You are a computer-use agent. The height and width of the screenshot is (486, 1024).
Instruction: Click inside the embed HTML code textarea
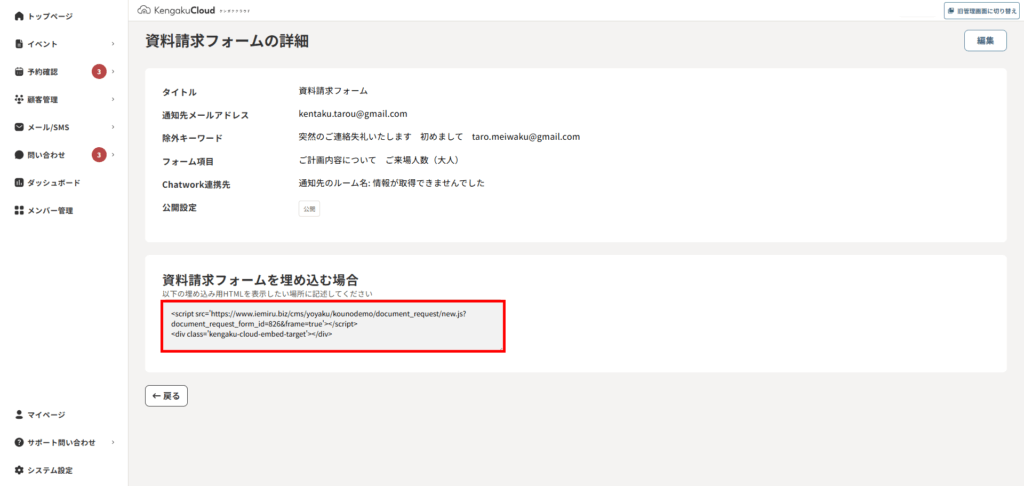click(333, 325)
